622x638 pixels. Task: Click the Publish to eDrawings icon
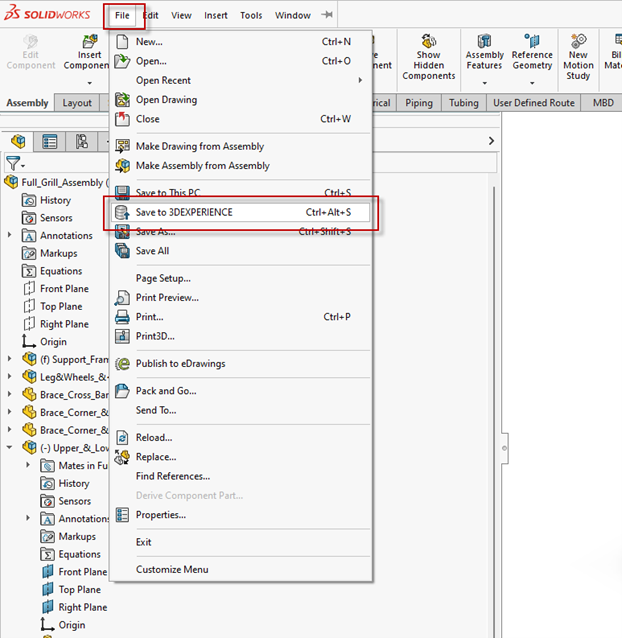pyautogui.click(x=122, y=363)
